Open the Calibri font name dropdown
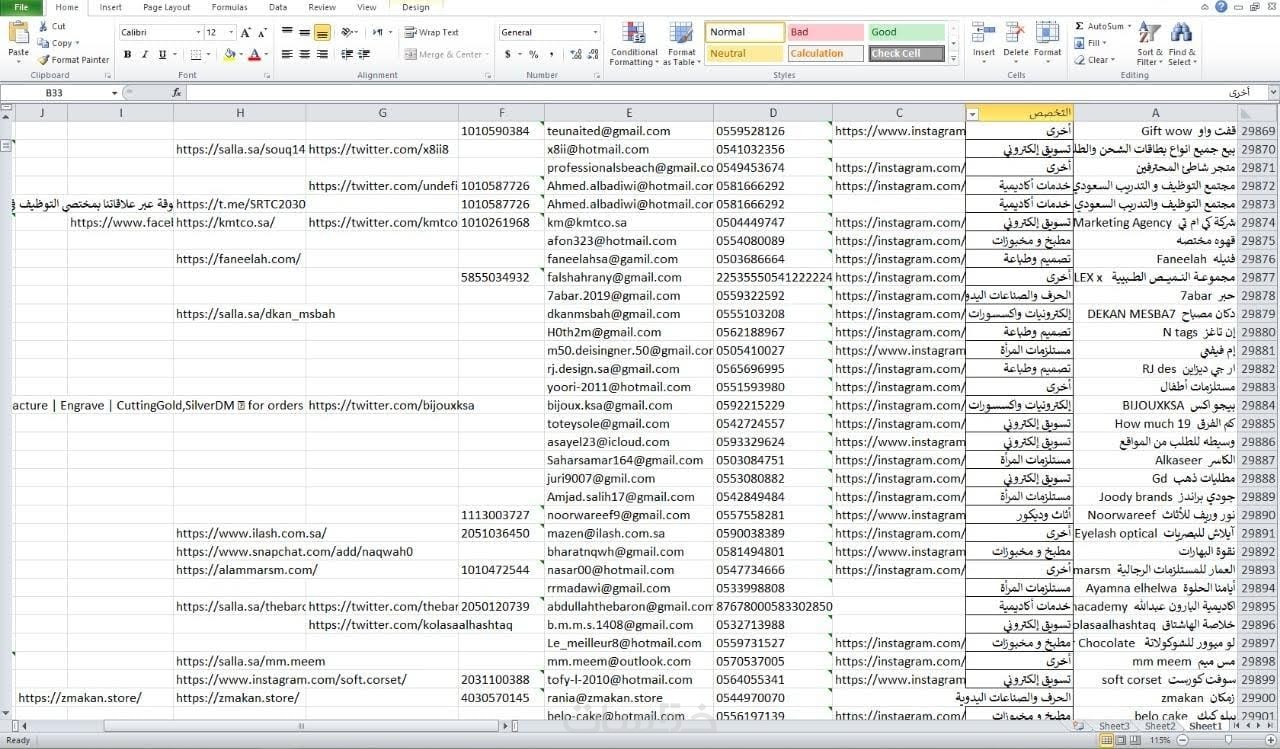 pyautogui.click(x=197, y=33)
